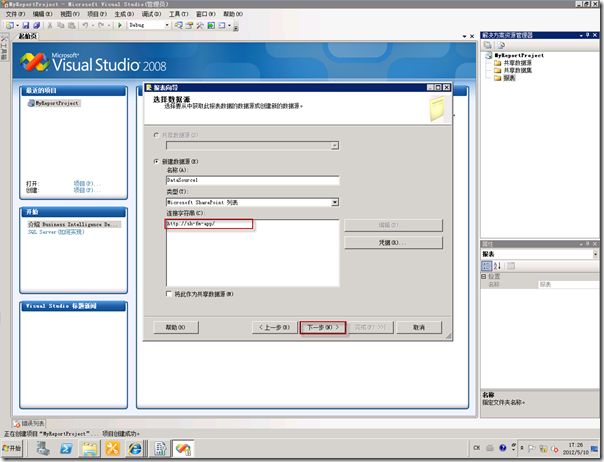Click the 取消 (Cancel) wizard button
Image resolution: width=604 pixels, height=462 pixels.
point(419,328)
